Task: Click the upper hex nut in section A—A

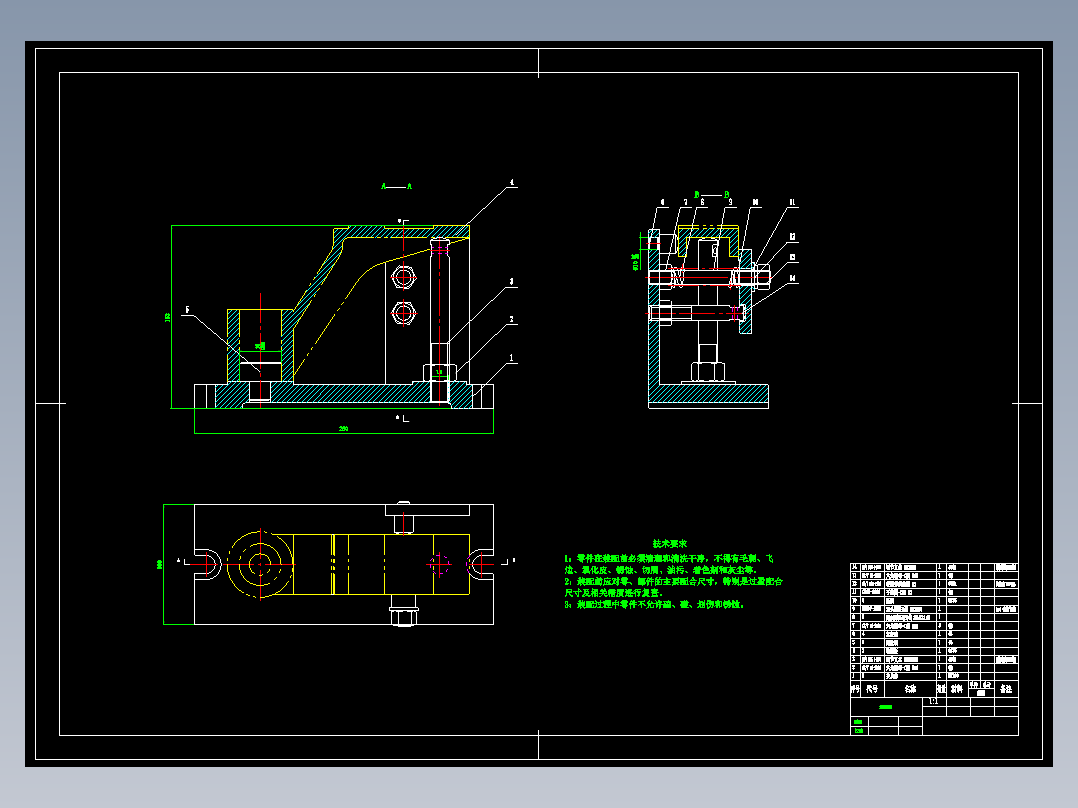Action: [x=404, y=278]
